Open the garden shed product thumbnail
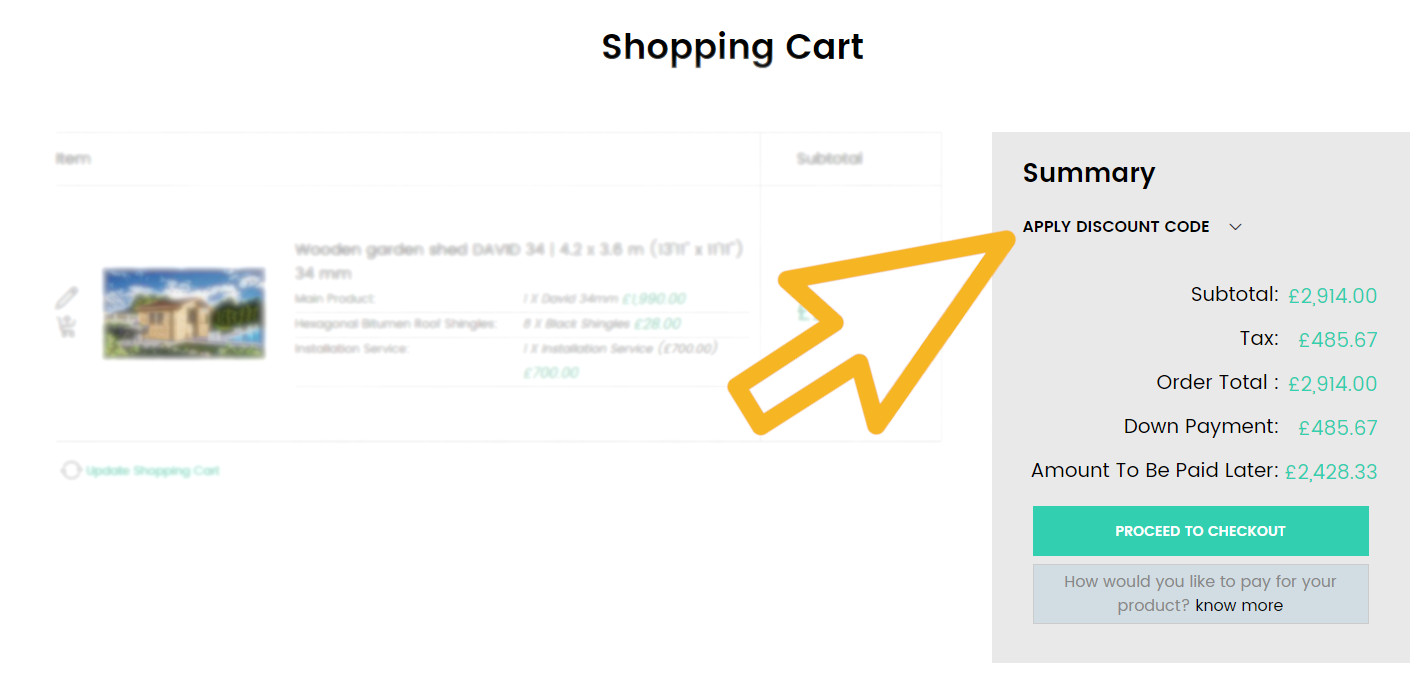The width and height of the screenshot is (1424, 673). pos(184,313)
